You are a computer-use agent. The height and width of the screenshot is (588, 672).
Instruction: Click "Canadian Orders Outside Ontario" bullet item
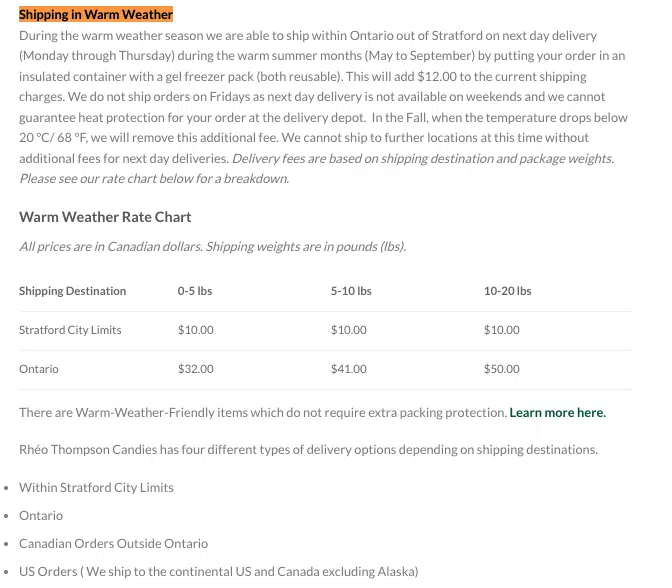pos(113,543)
